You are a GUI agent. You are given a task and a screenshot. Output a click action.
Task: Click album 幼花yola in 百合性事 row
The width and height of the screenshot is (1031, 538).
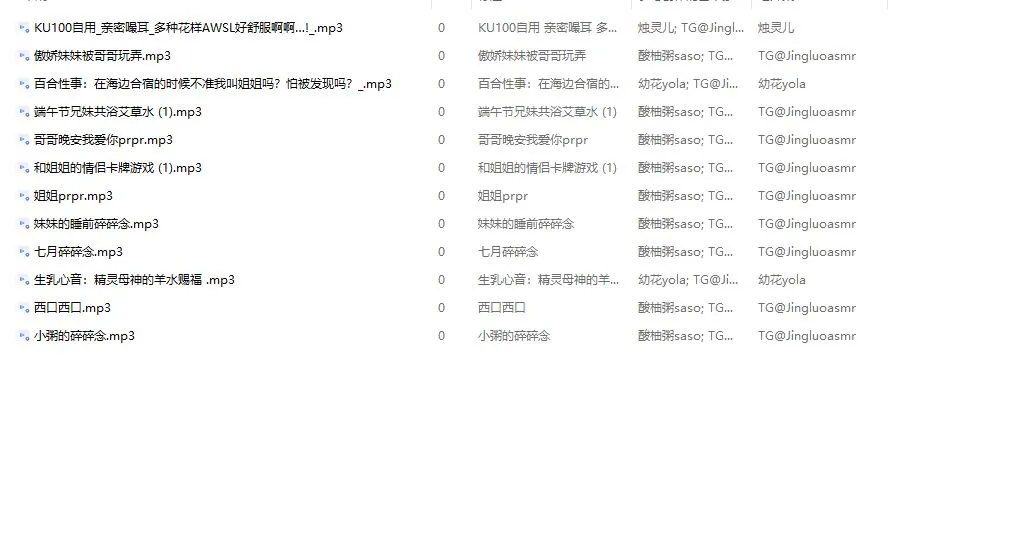(781, 84)
